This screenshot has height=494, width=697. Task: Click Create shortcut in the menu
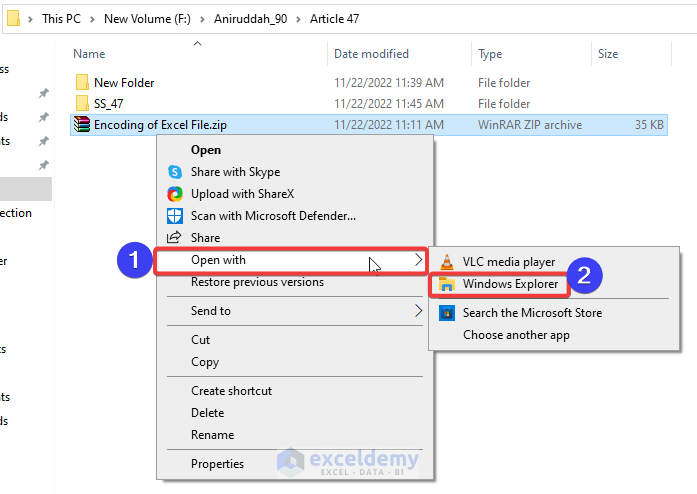(231, 391)
